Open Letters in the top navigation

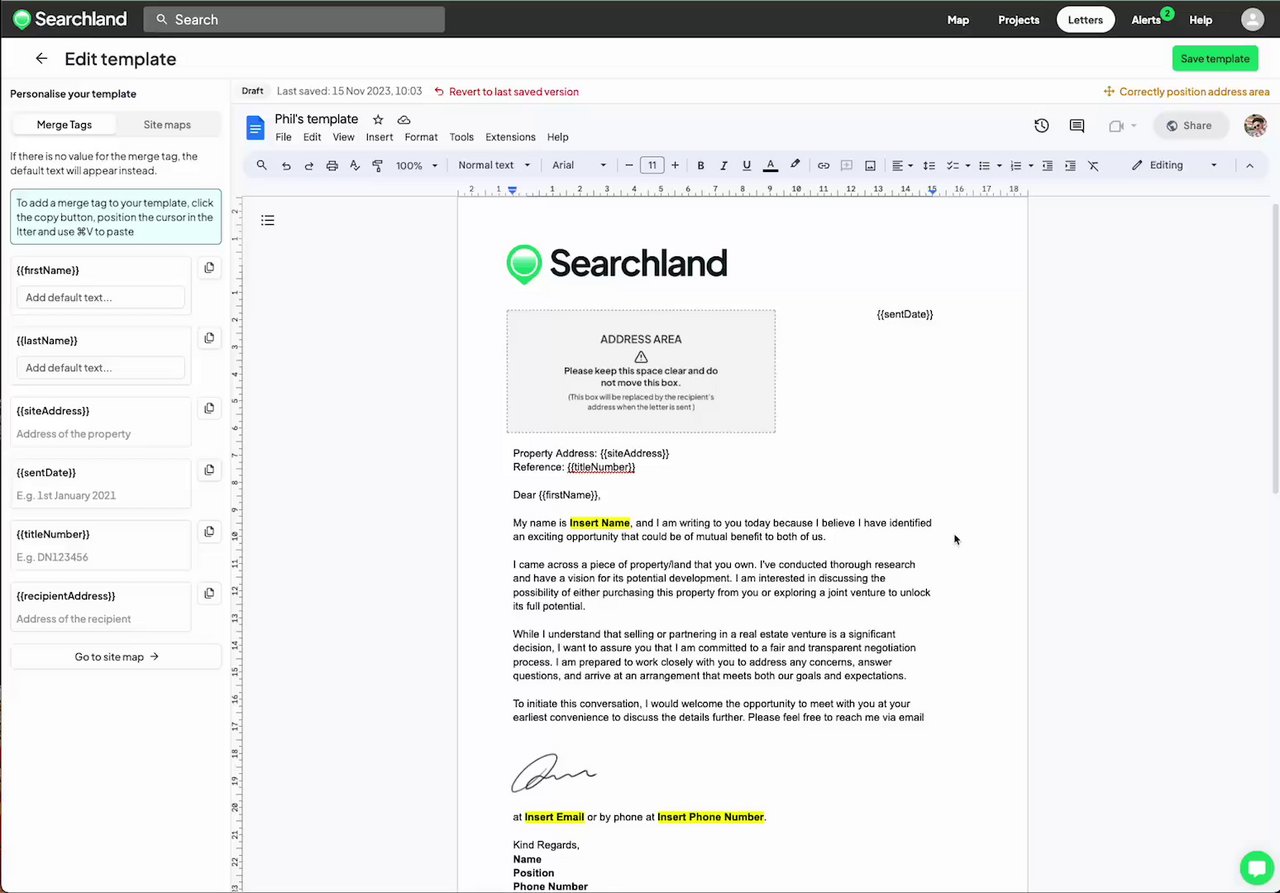coord(1085,20)
